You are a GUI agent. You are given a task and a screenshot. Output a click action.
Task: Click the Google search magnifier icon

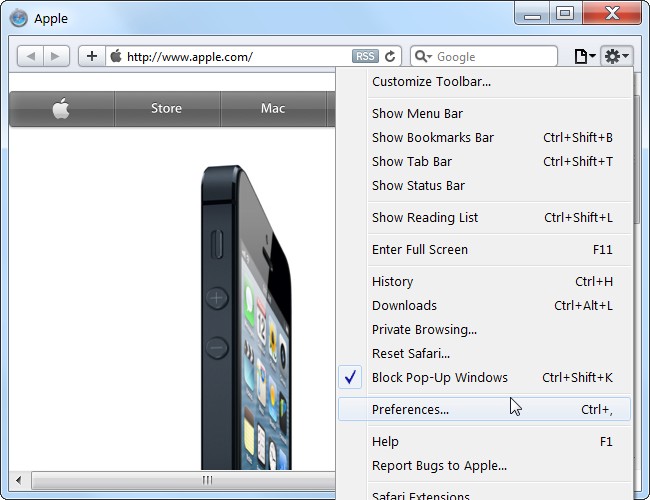point(423,56)
